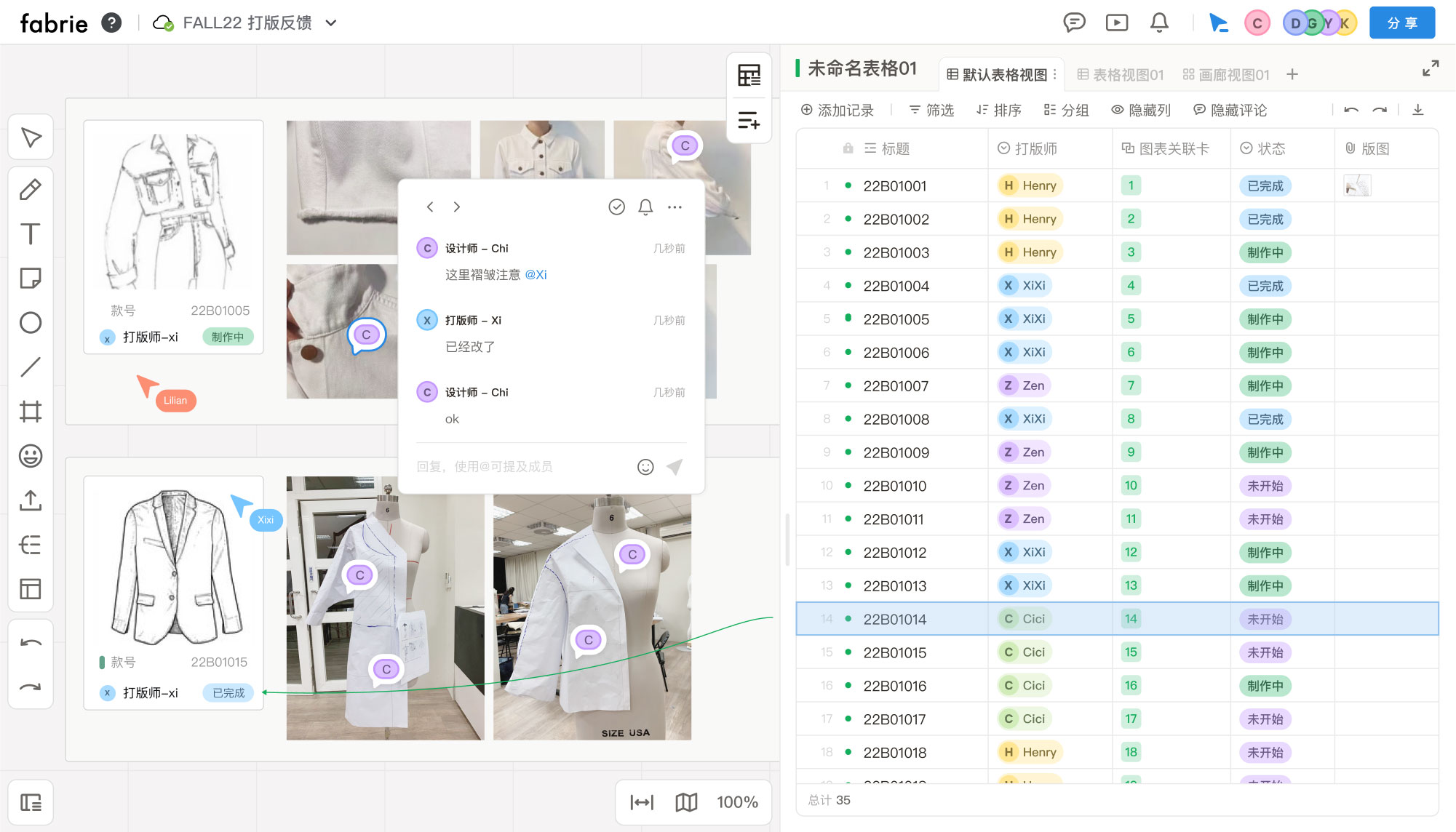
Task: Expand the FALL22 打版反馈 title dropdown
Action: tap(331, 23)
